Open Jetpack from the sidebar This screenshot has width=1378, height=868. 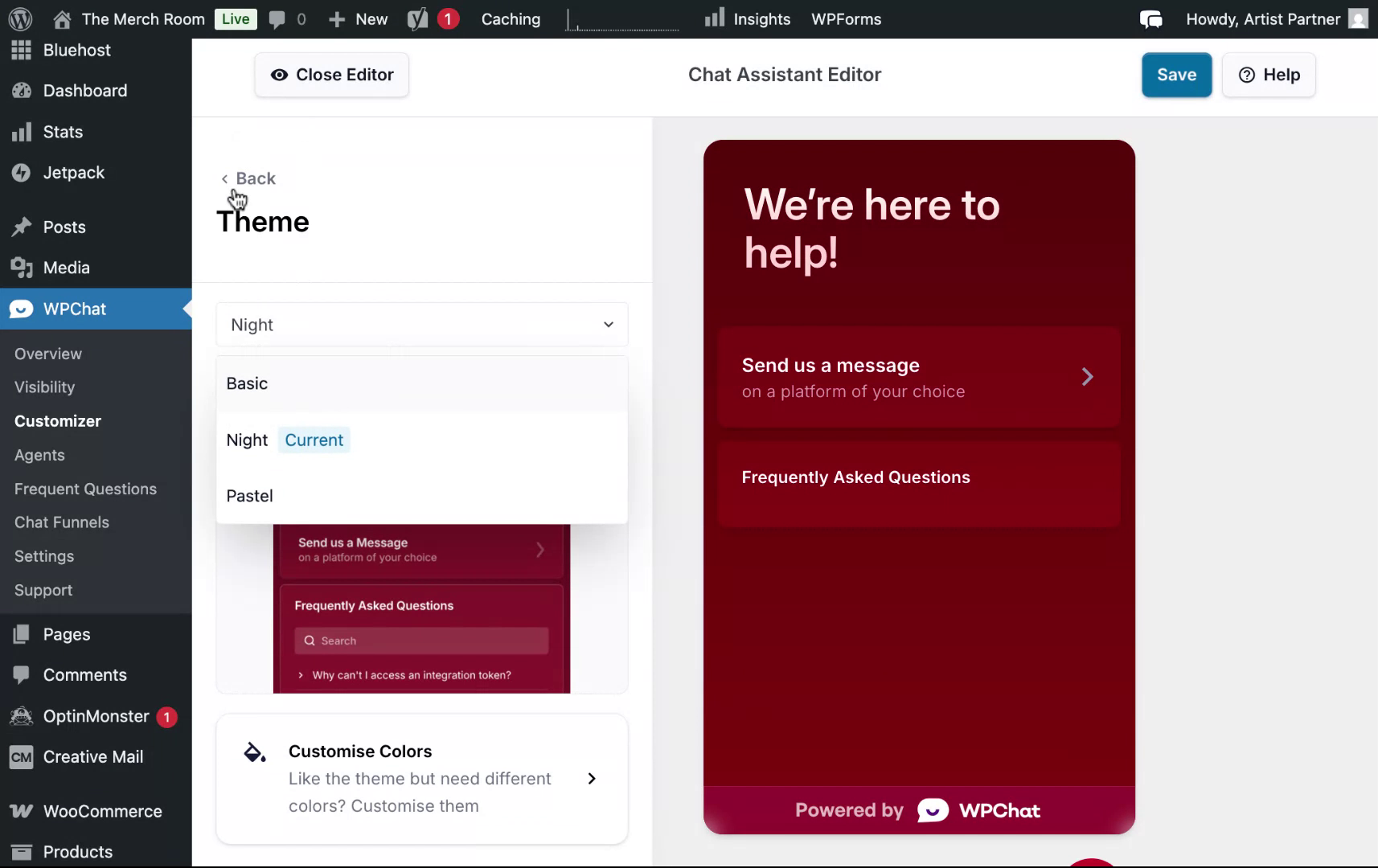click(72, 172)
